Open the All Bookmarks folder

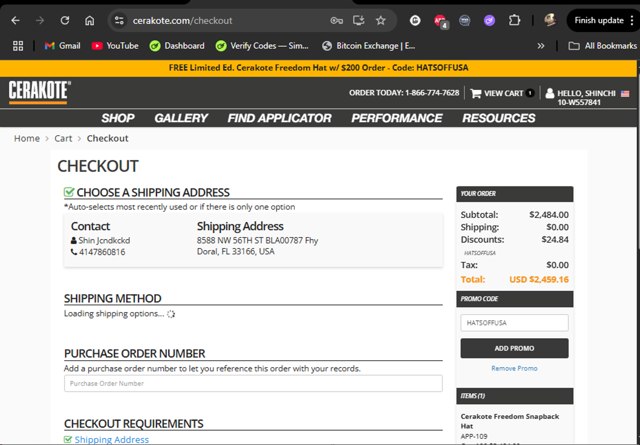[602, 46]
